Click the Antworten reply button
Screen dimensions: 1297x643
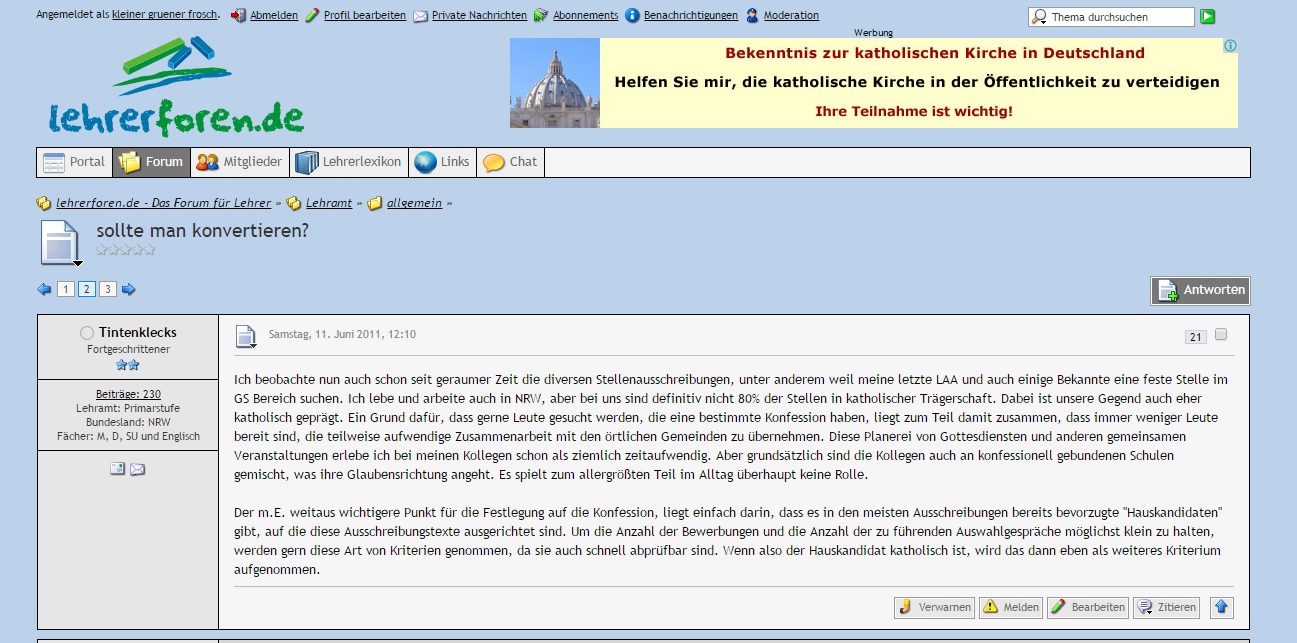point(1200,291)
